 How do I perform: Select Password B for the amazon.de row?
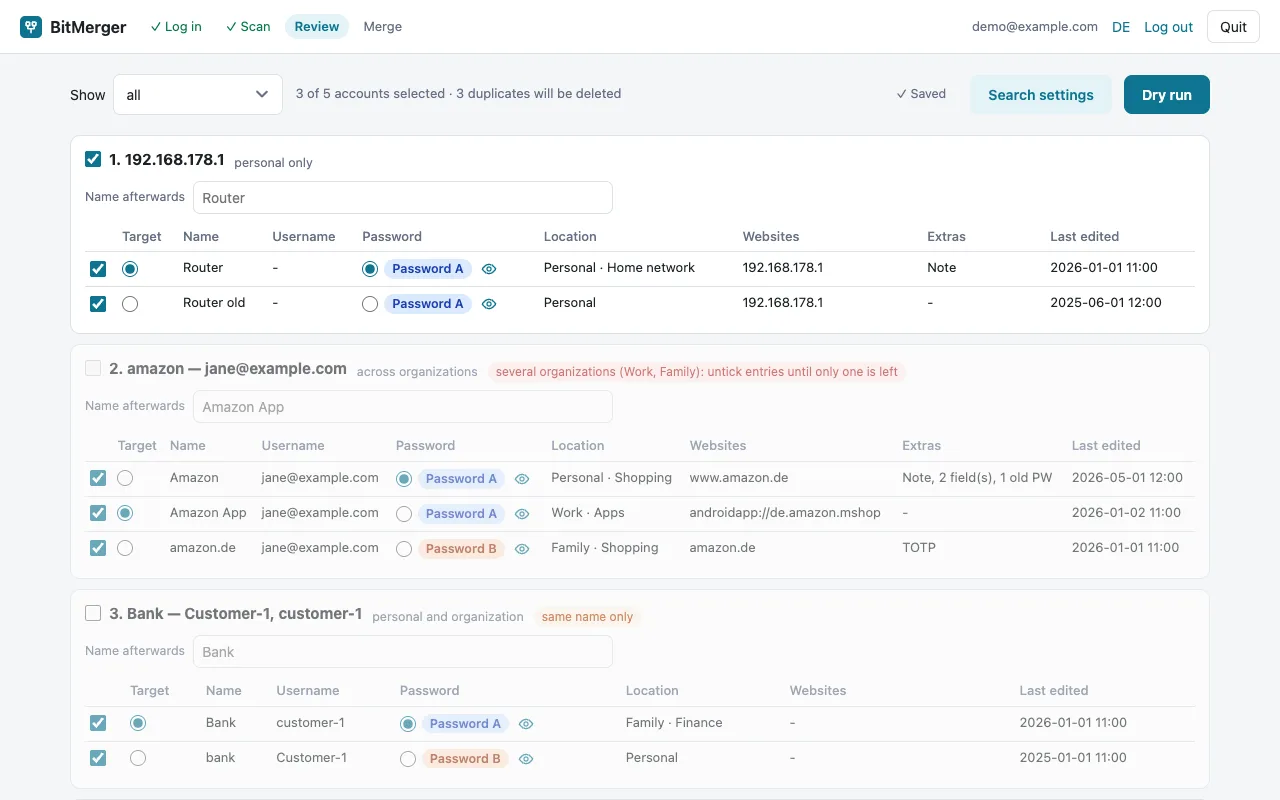pyautogui.click(x=404, y=549)
